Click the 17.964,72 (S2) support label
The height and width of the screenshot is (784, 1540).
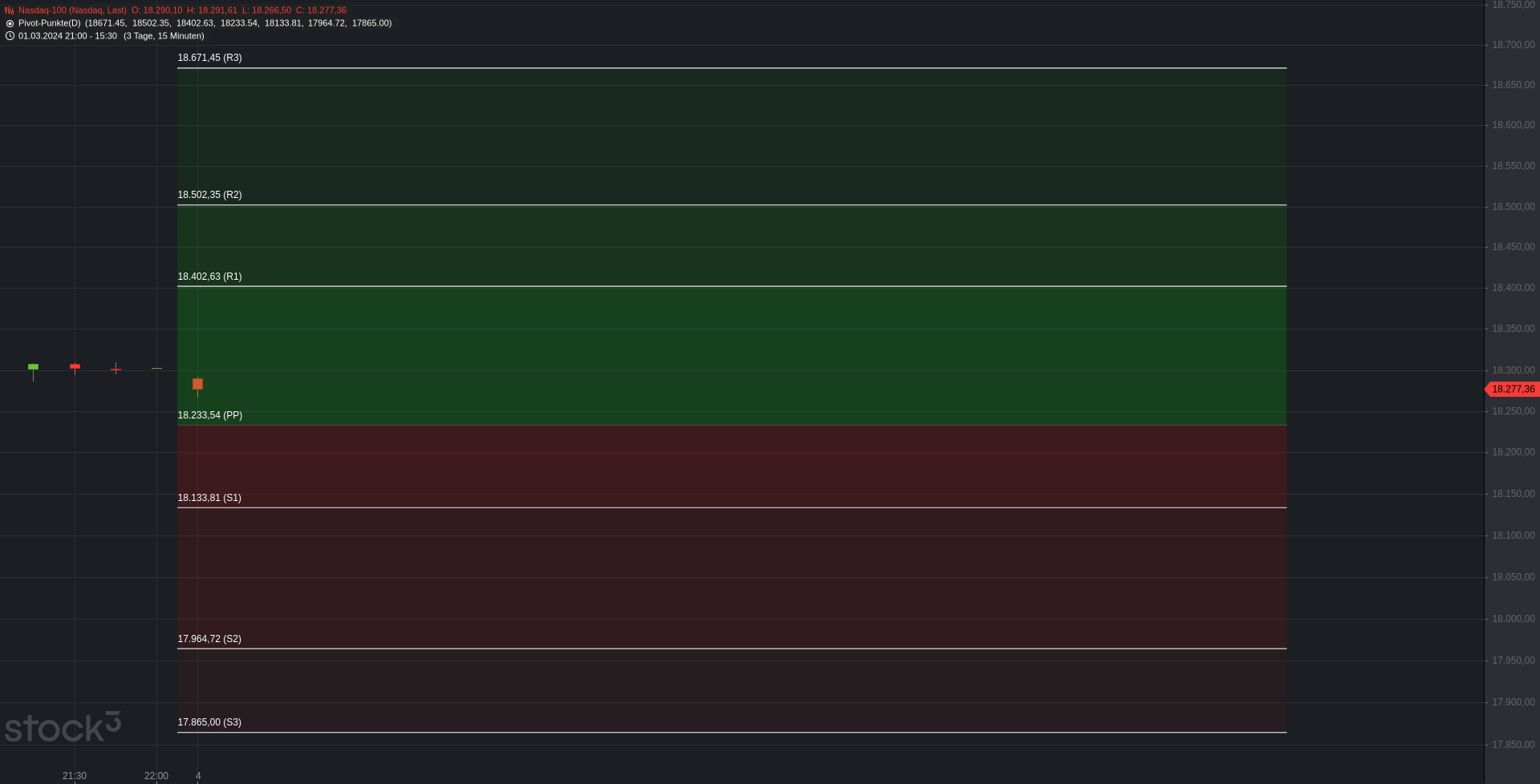pyautogui.click(x=209, y=639)
